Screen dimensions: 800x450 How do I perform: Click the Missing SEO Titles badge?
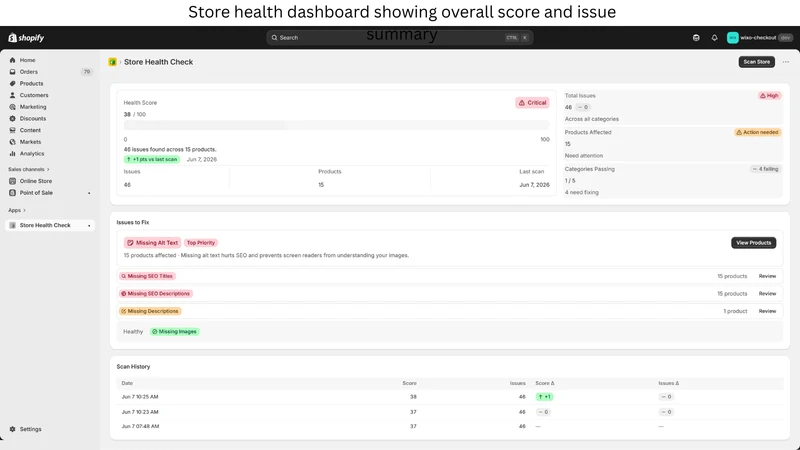click(147, 276)
